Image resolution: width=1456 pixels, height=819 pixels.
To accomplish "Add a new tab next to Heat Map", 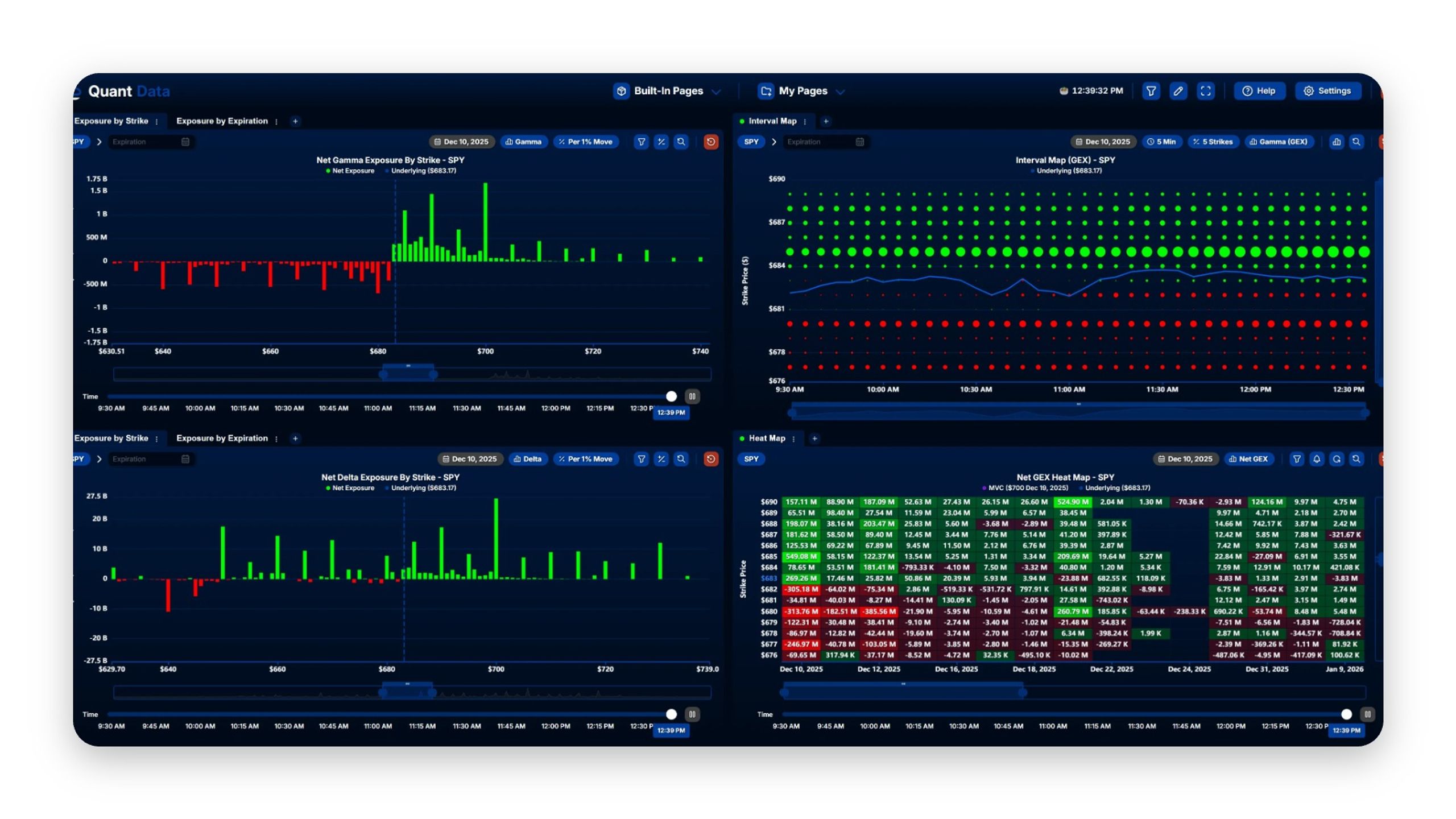I will point(814,439).
